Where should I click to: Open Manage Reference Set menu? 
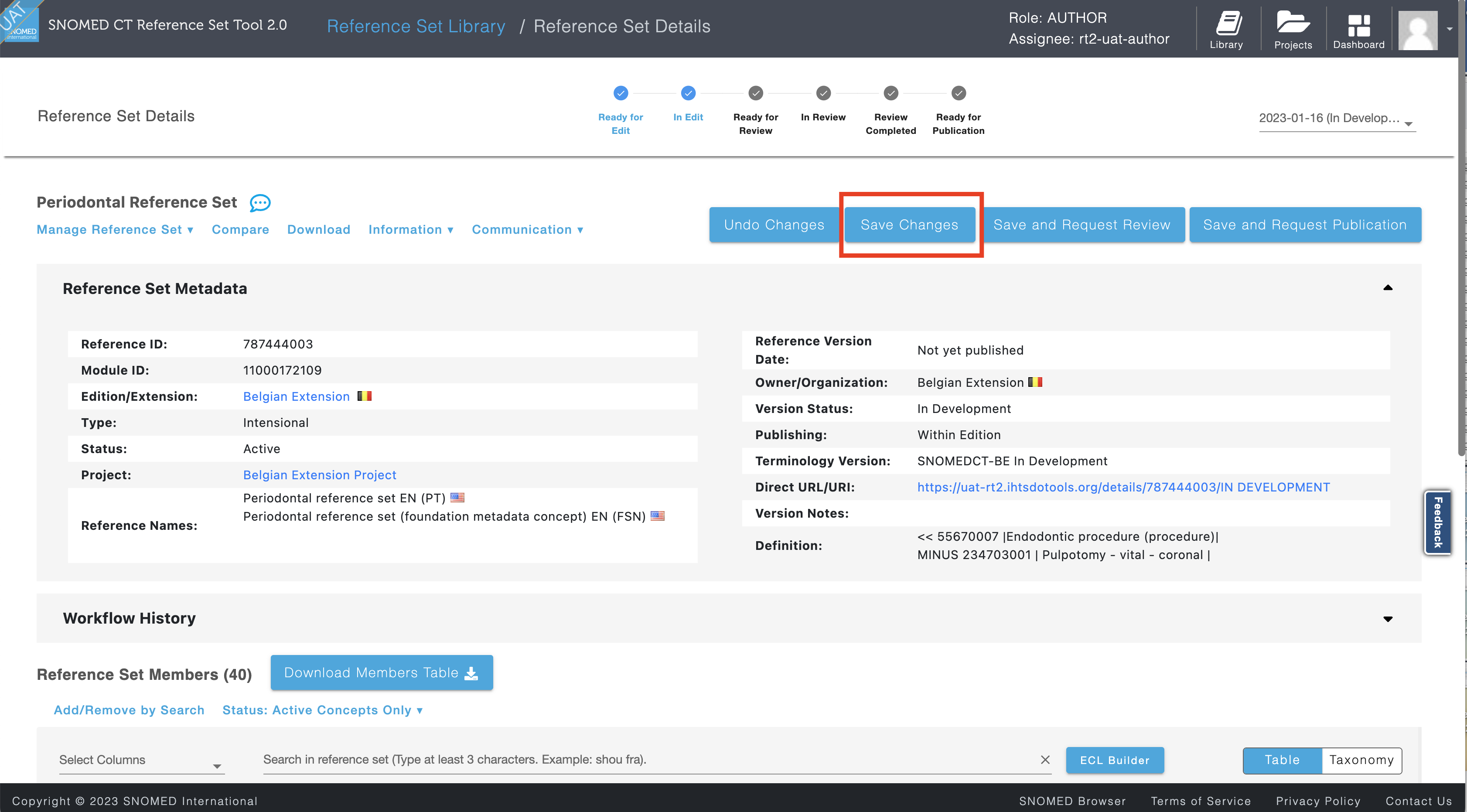[115, 229]
